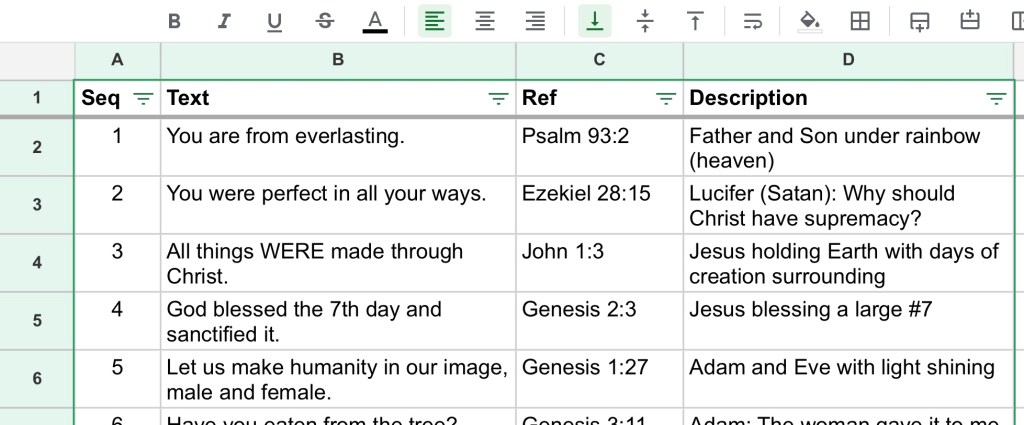Toggle left horizontal alignment
The image size is (1024, 425).
click(x=434, y=21)
